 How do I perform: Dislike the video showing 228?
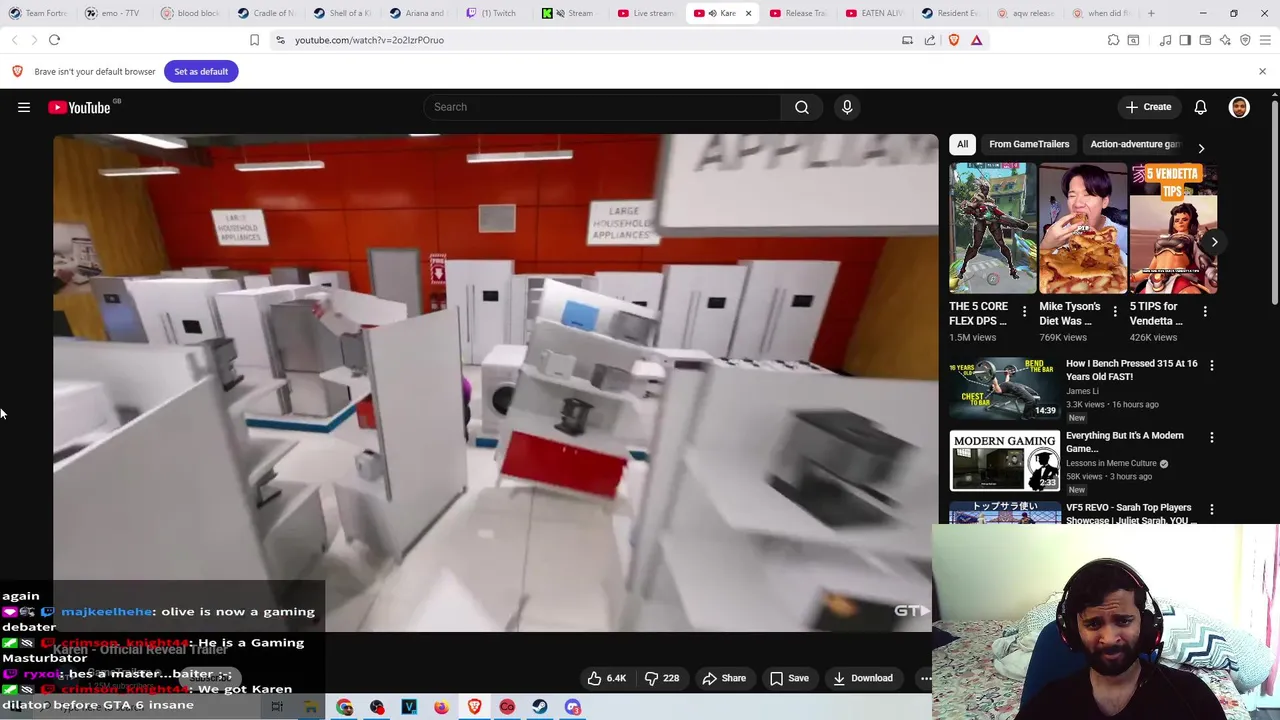click(x=662, y=678)
